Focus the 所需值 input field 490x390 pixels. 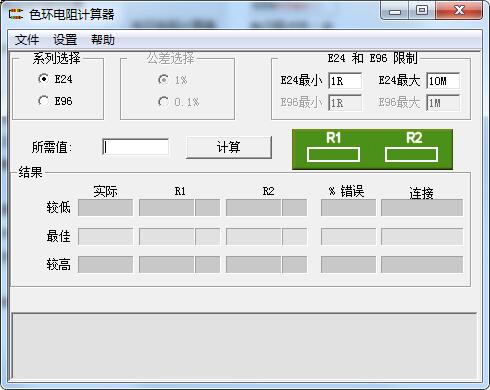coord(136,147)
